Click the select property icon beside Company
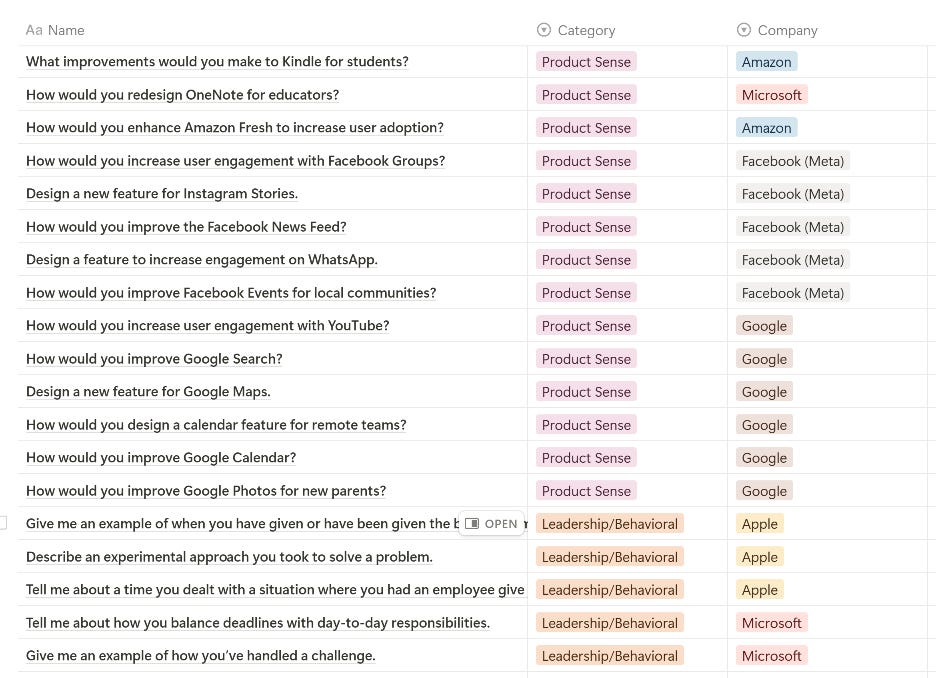Screen dimensions: 936x678 click(x=743, y=30)
